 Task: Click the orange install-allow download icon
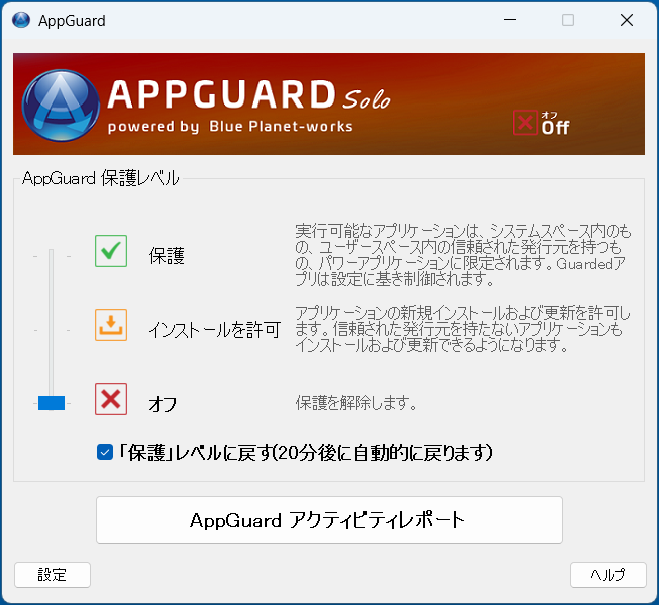111,325
